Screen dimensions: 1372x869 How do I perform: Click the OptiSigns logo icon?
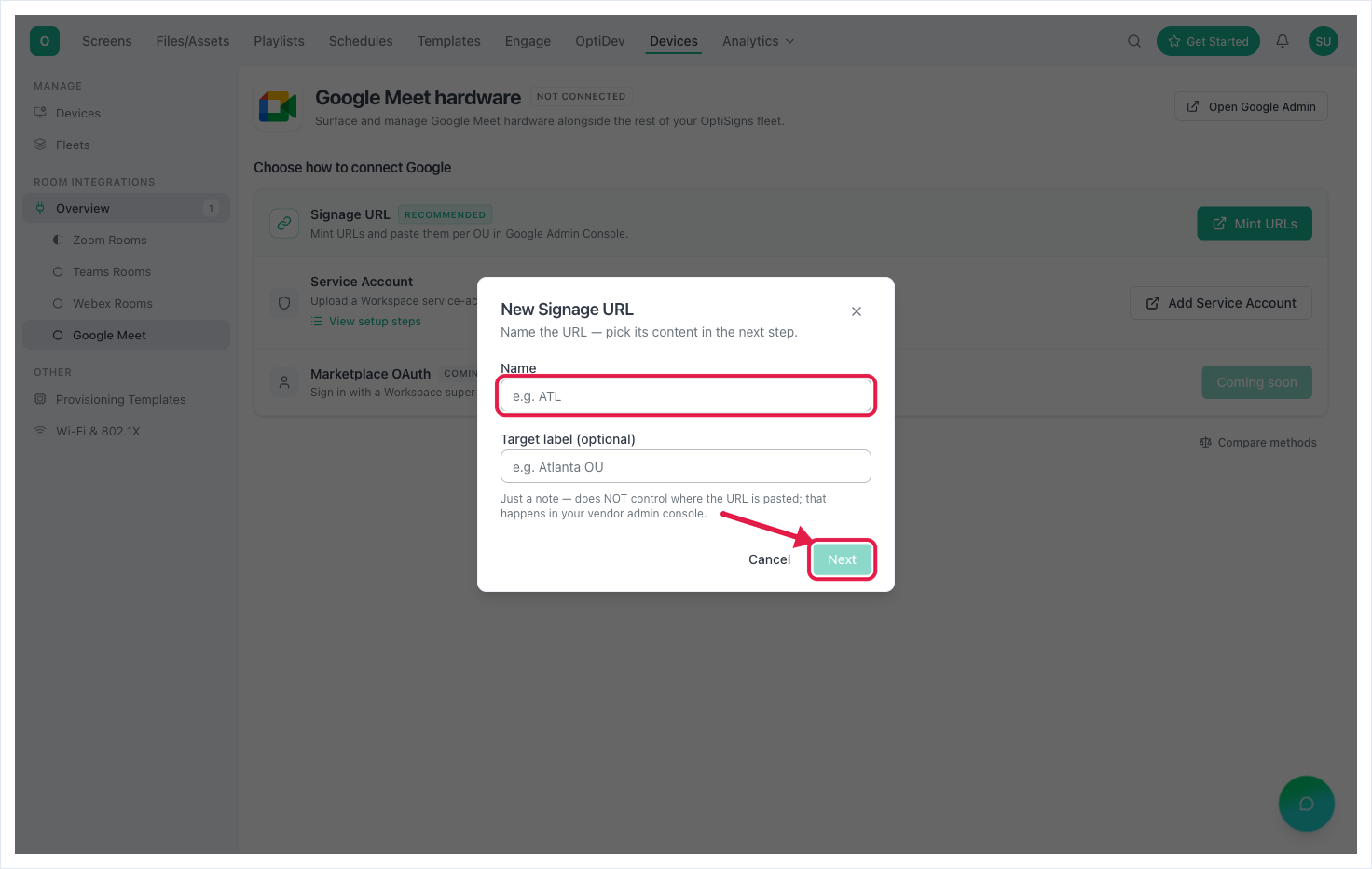coord(45,41)
